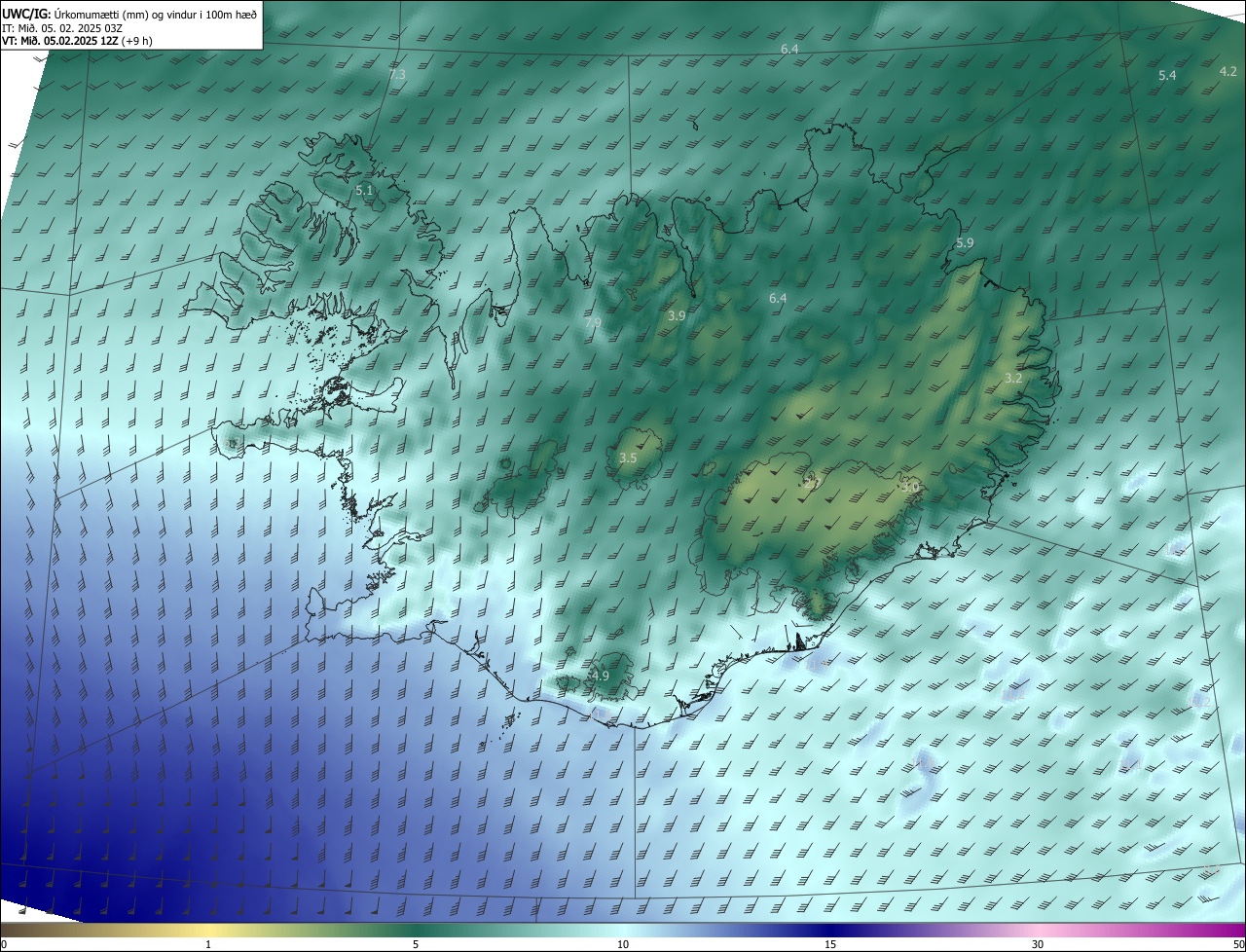Click the 3.2 value label on the map
The height and width of the screenshot is (952, 1246).
coord(1013,379)
